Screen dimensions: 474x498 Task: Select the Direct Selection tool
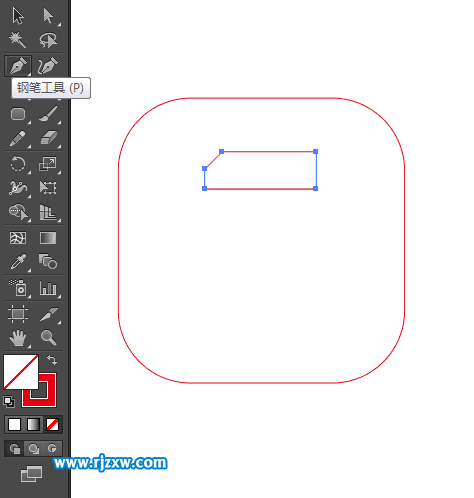(48, 16)
